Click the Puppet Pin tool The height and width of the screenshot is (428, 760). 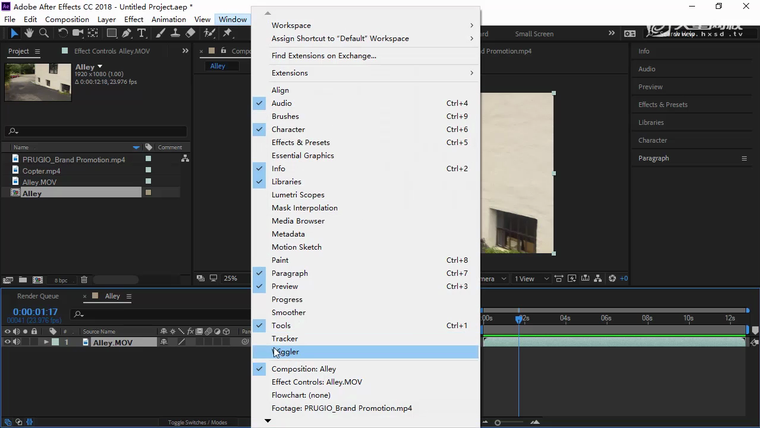pyautogui.click(x=228, y=33)
